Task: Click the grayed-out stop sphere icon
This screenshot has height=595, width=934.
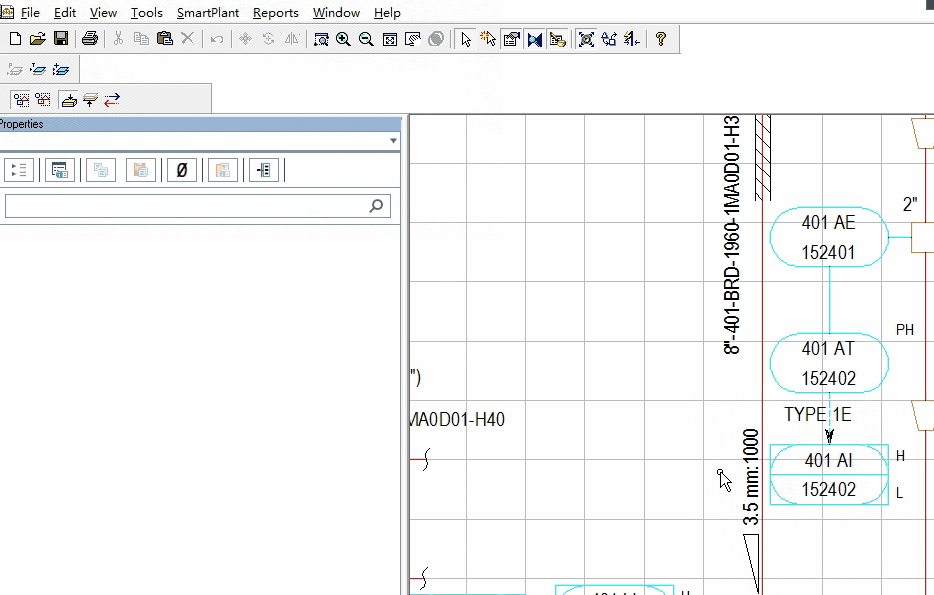Action: point(436,39)
